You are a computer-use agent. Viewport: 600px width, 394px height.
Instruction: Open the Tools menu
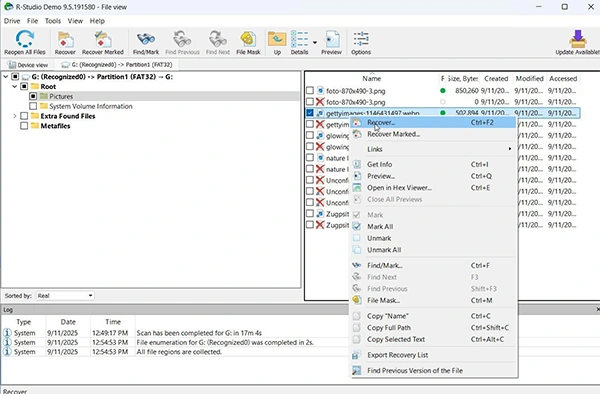coord(53,21)
